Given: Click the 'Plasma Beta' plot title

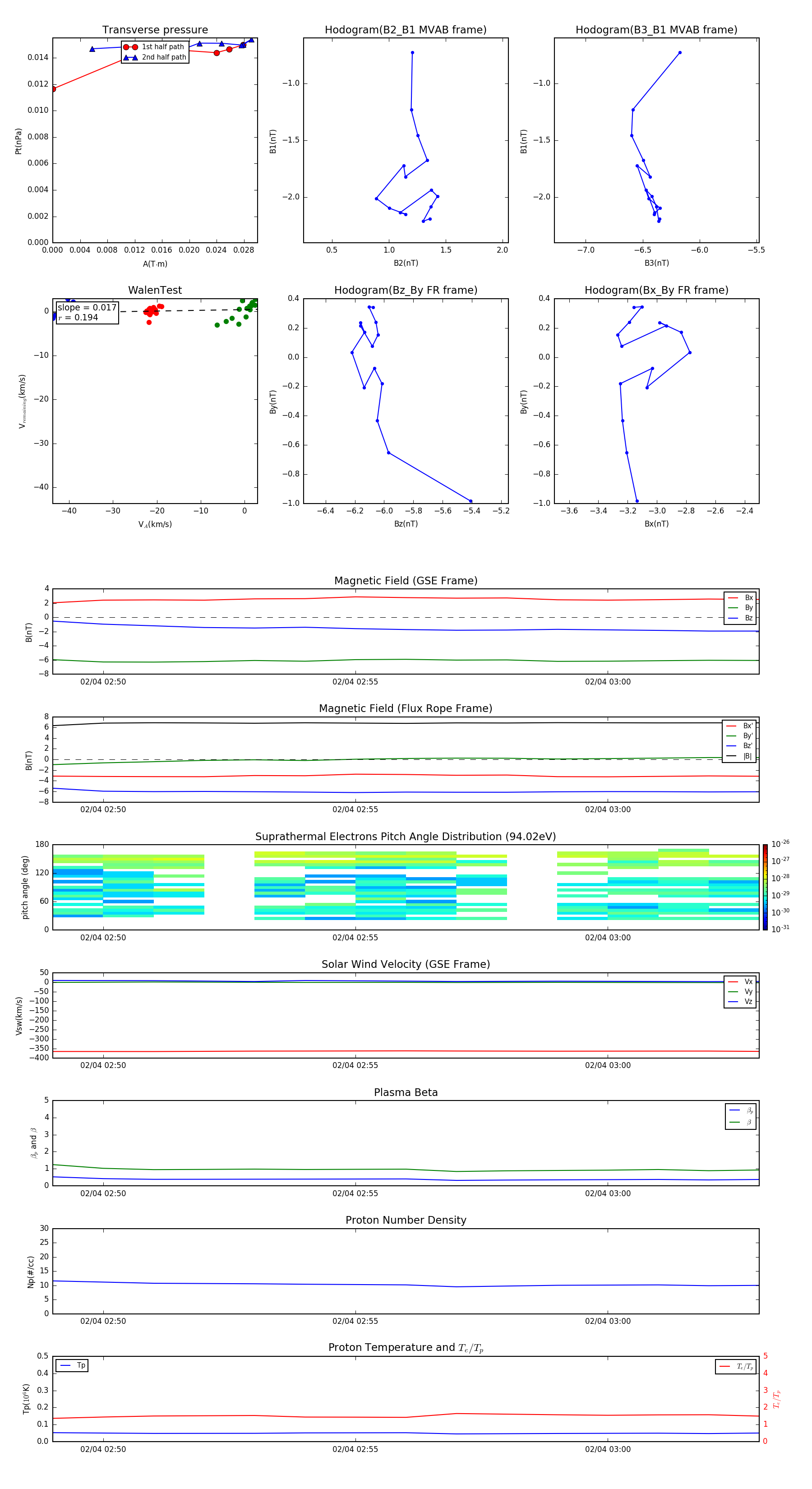Looking at the screenshot, I should pos(406,1093).
